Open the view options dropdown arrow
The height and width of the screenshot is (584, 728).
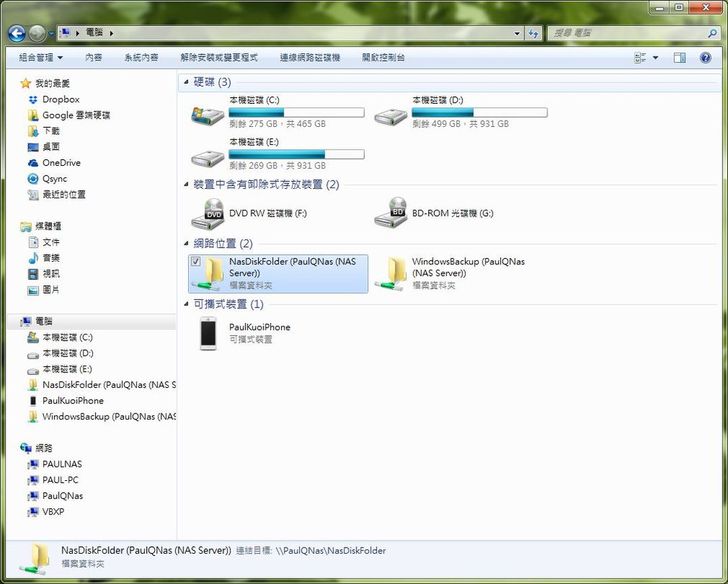click(656, 58)
